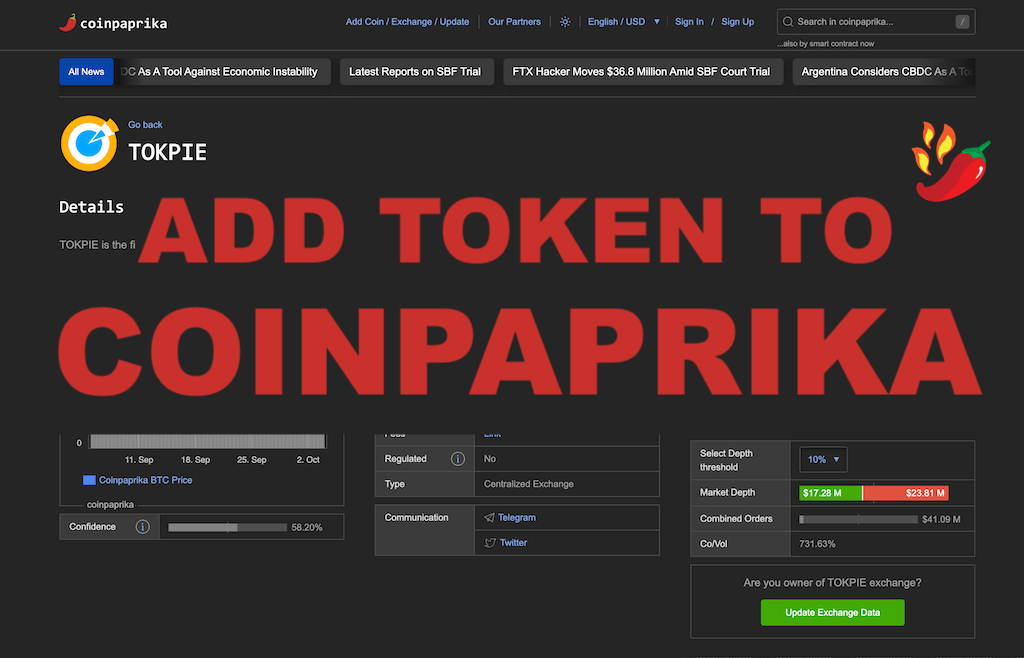Viewport: 1024px width, 658px height.
Task: Click the green $17.28 M depth bar
Action: [x=830, y=493]
